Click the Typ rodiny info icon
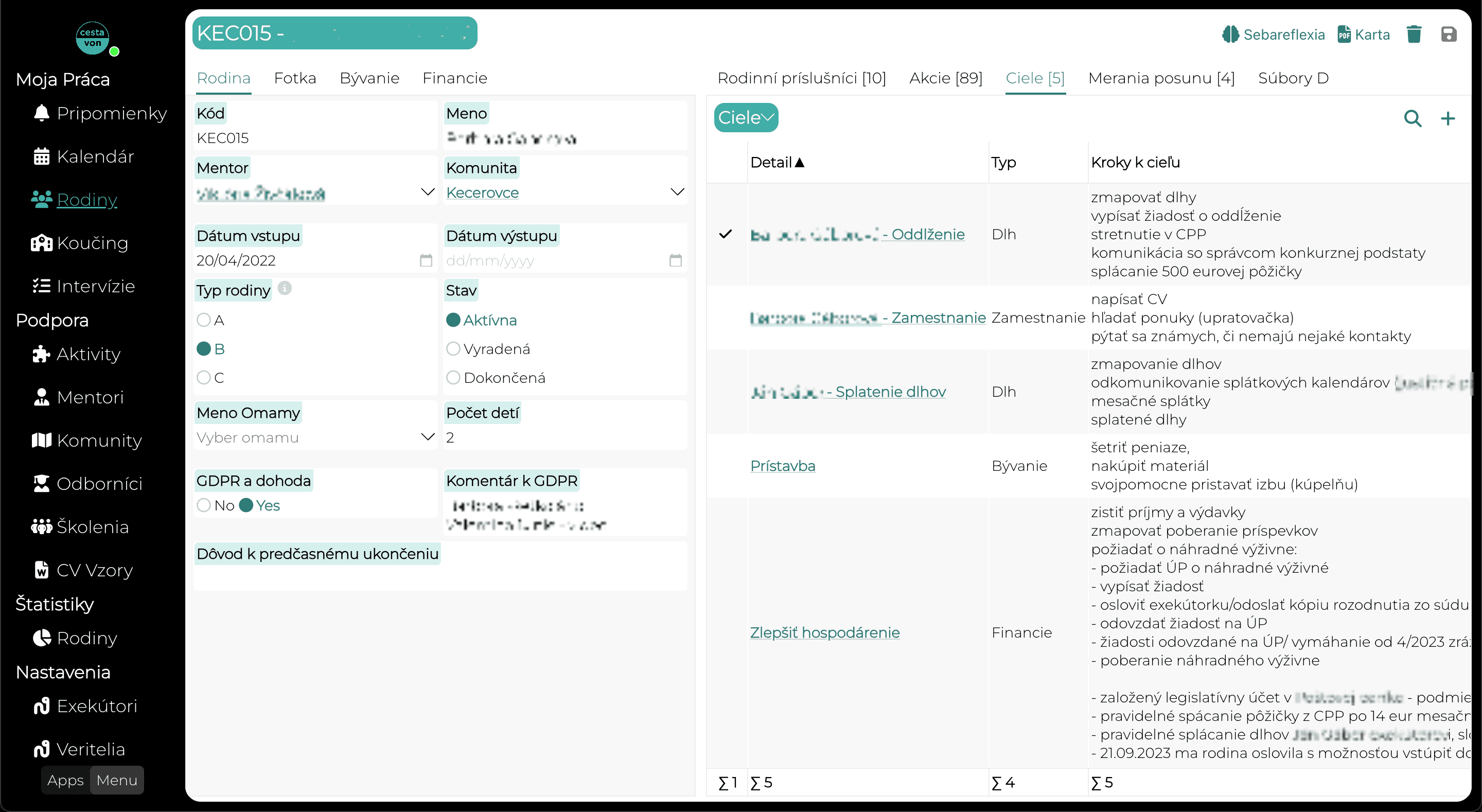The width and height of the screenshot is (1482, 812). point(285,288)
